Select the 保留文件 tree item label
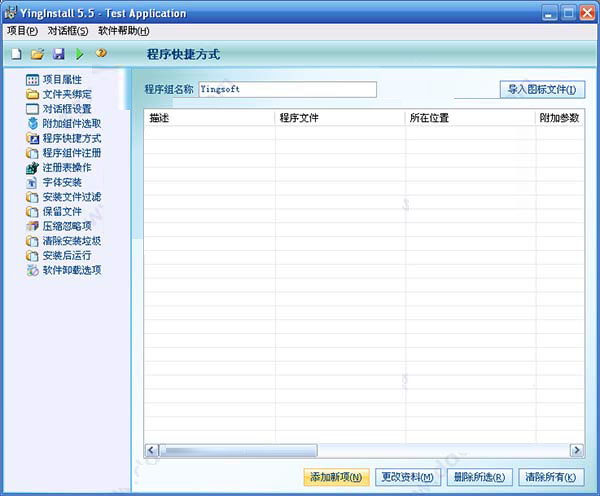 coord(62,211)
